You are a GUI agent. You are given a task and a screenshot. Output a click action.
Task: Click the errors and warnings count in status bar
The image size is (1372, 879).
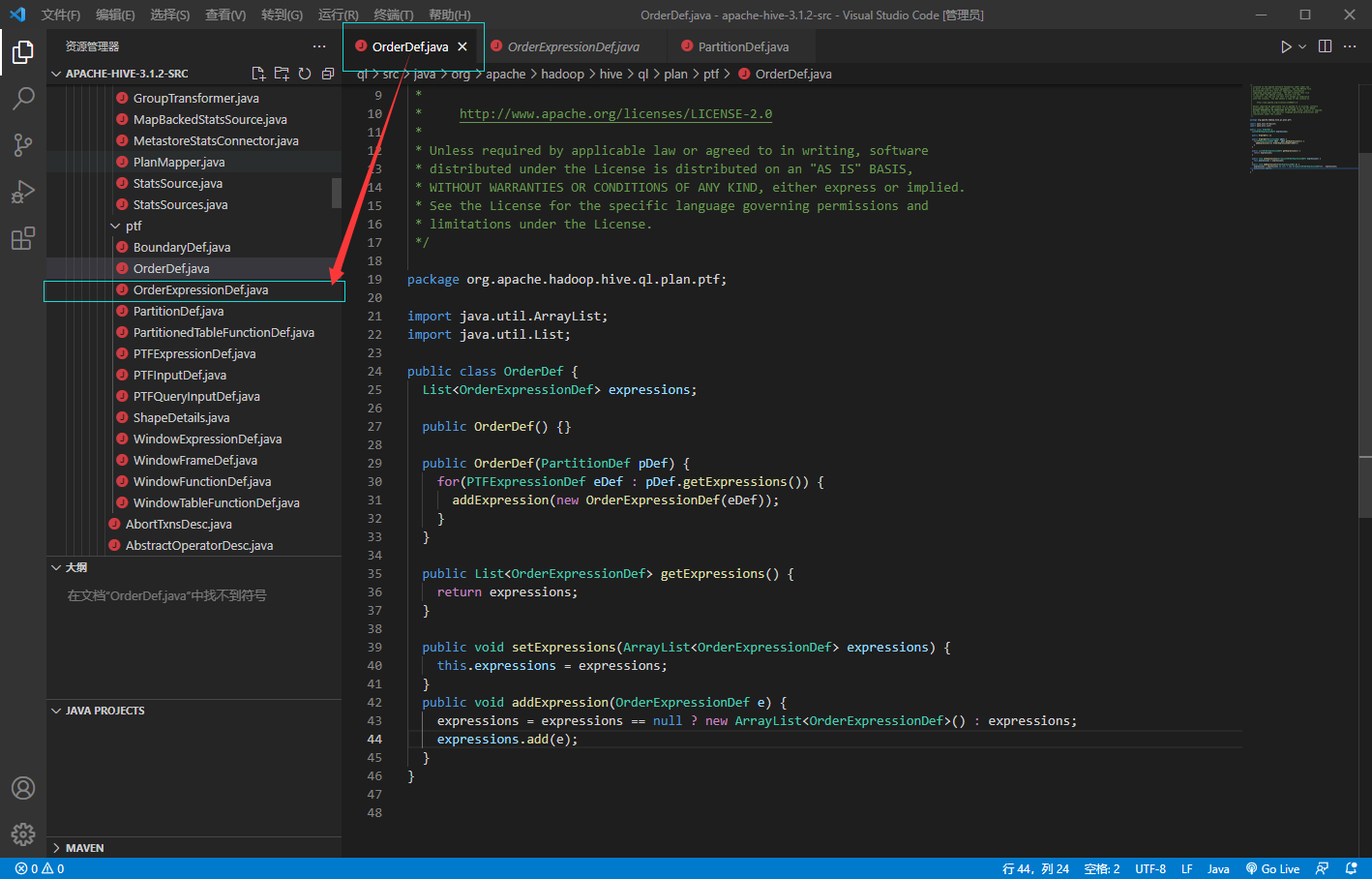40,869
